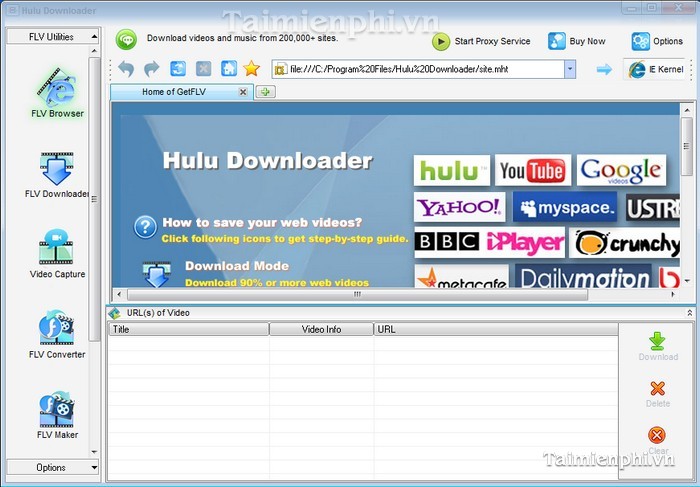Collapse the URL(s) of Video panel

(690, 313)
